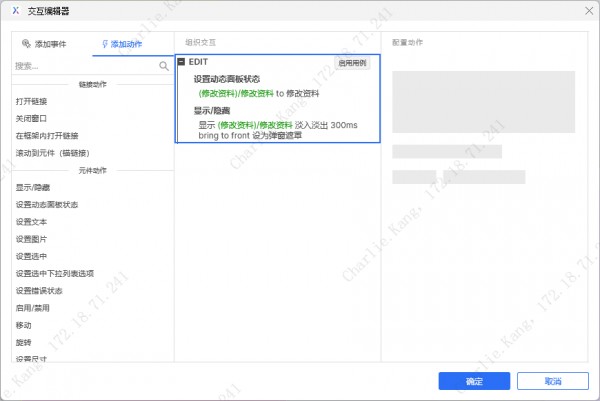Add the 设置文本 action from list
Image resolution: width=600 pixels, height=401 pixels.
pos(31,221)
